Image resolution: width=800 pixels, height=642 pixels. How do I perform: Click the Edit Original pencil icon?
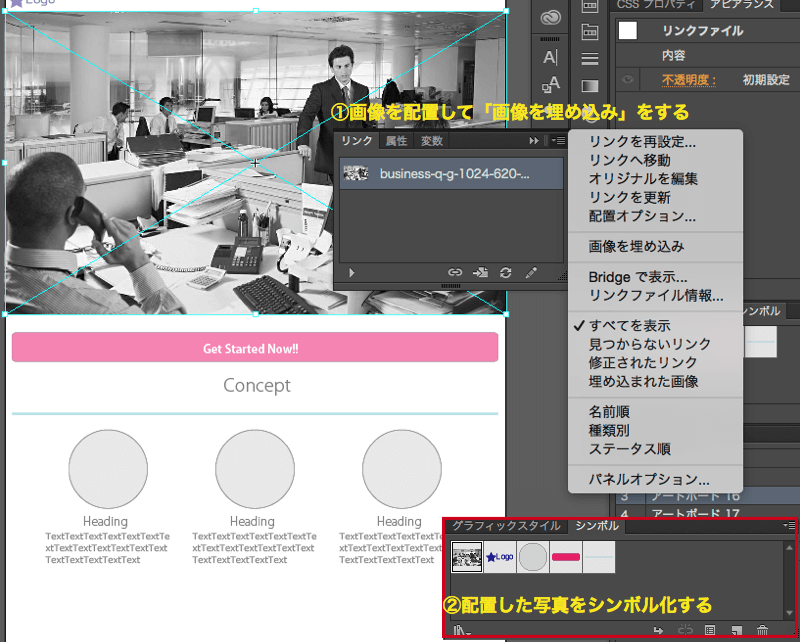[531, 273]
